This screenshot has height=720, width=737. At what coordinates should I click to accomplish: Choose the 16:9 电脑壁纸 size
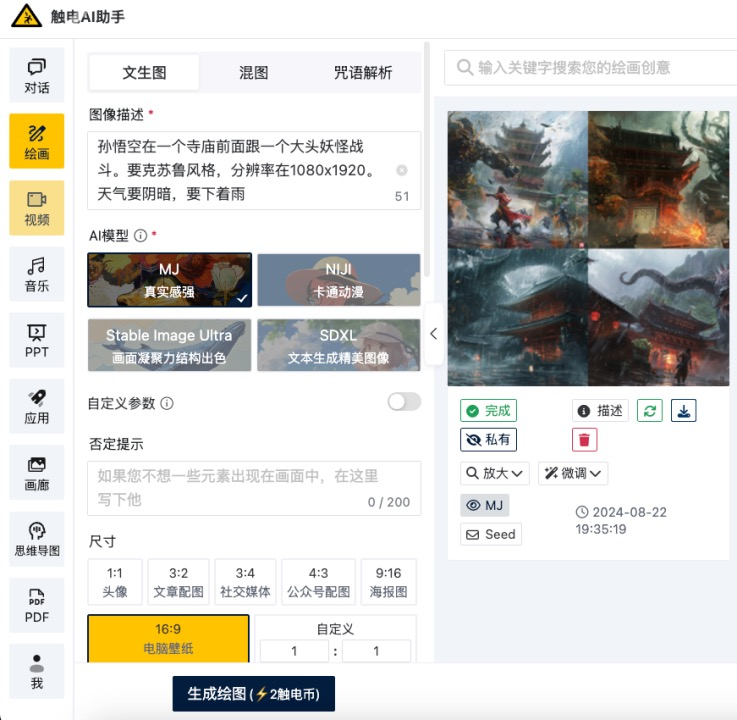click(x=168, y=639)
